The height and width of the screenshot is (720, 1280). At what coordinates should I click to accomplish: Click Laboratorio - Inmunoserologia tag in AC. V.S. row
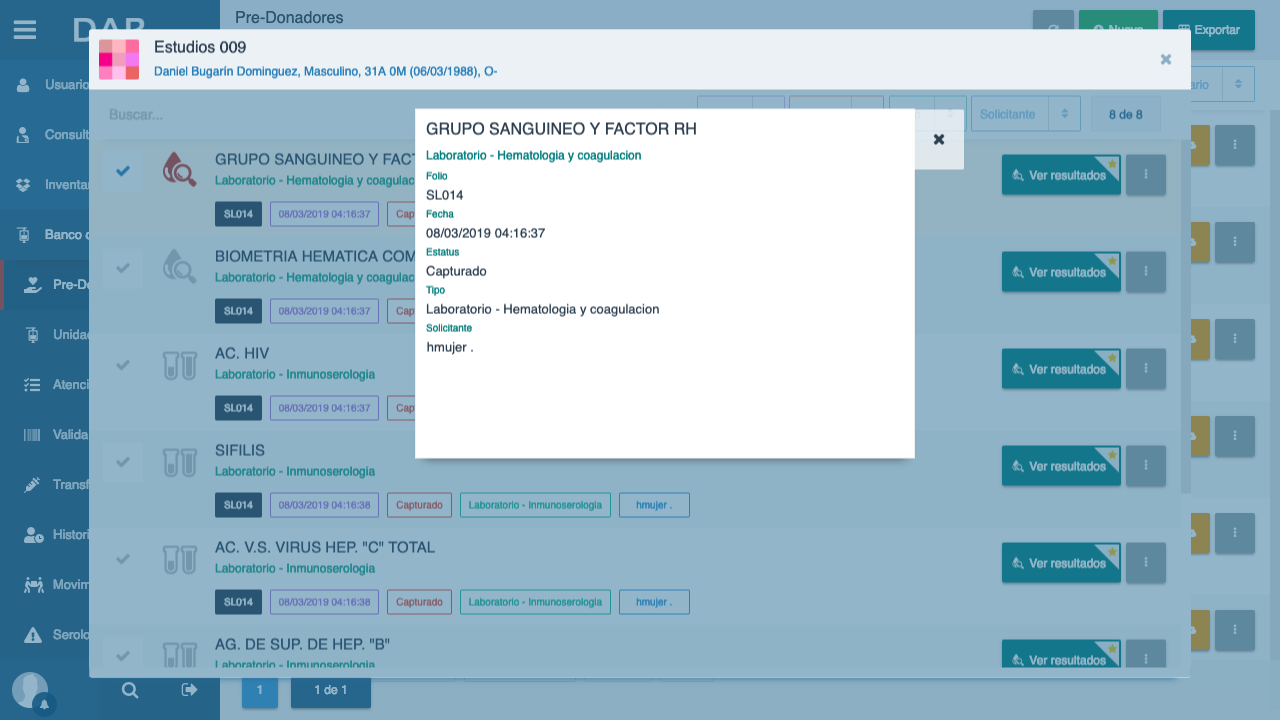[x=535, y=602]
